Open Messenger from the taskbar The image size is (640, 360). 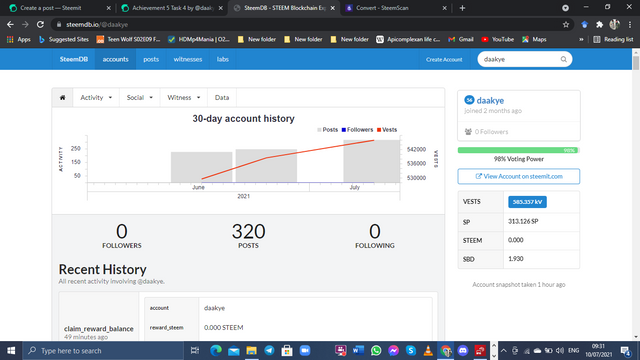tap(393, 351)
